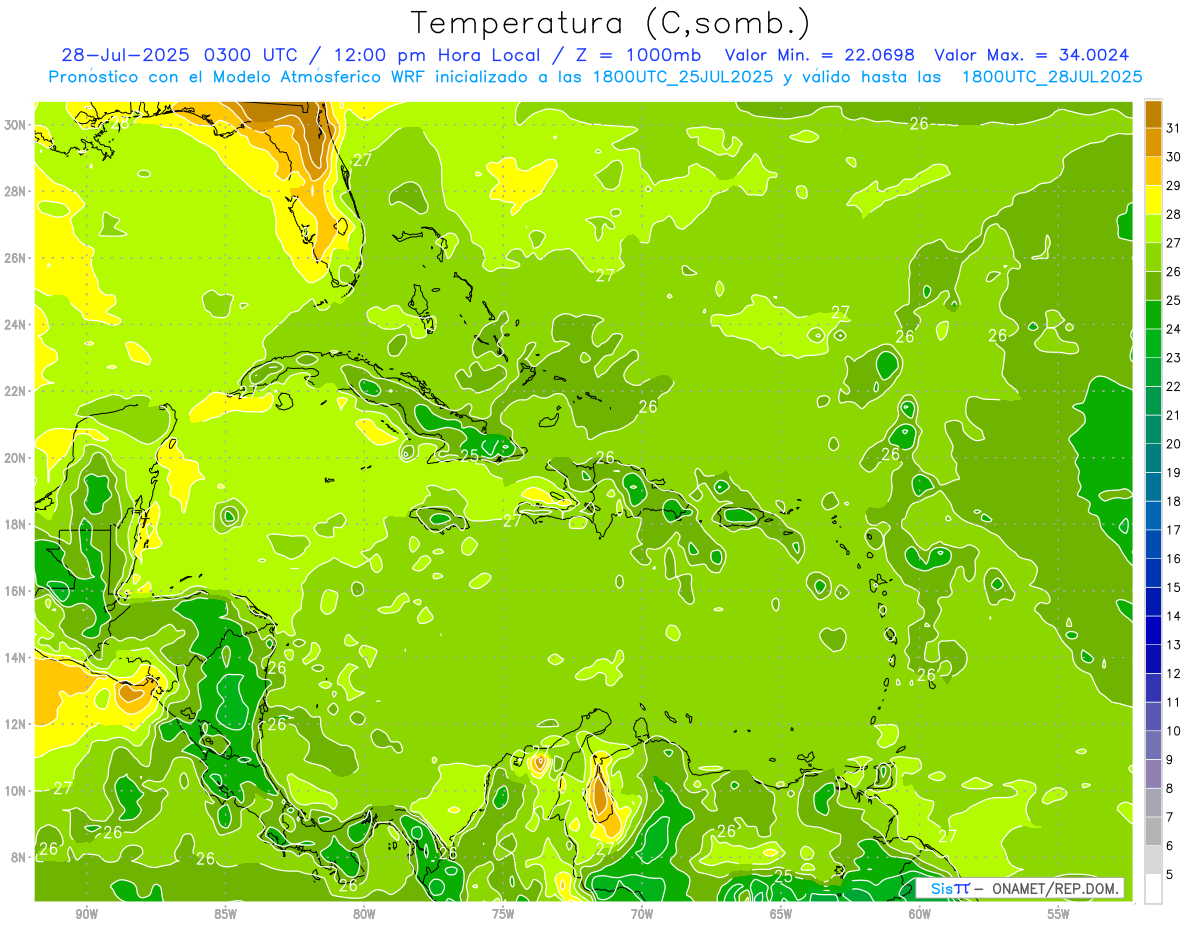This screenshot has width=1200, height=927.
Task: Click legend value 15 on the color bar
Action: (1174, 587)
